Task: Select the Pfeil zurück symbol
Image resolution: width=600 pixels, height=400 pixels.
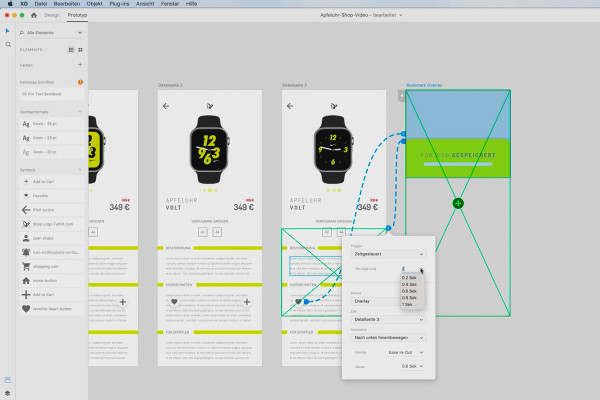Action: [x=51, y=210]
